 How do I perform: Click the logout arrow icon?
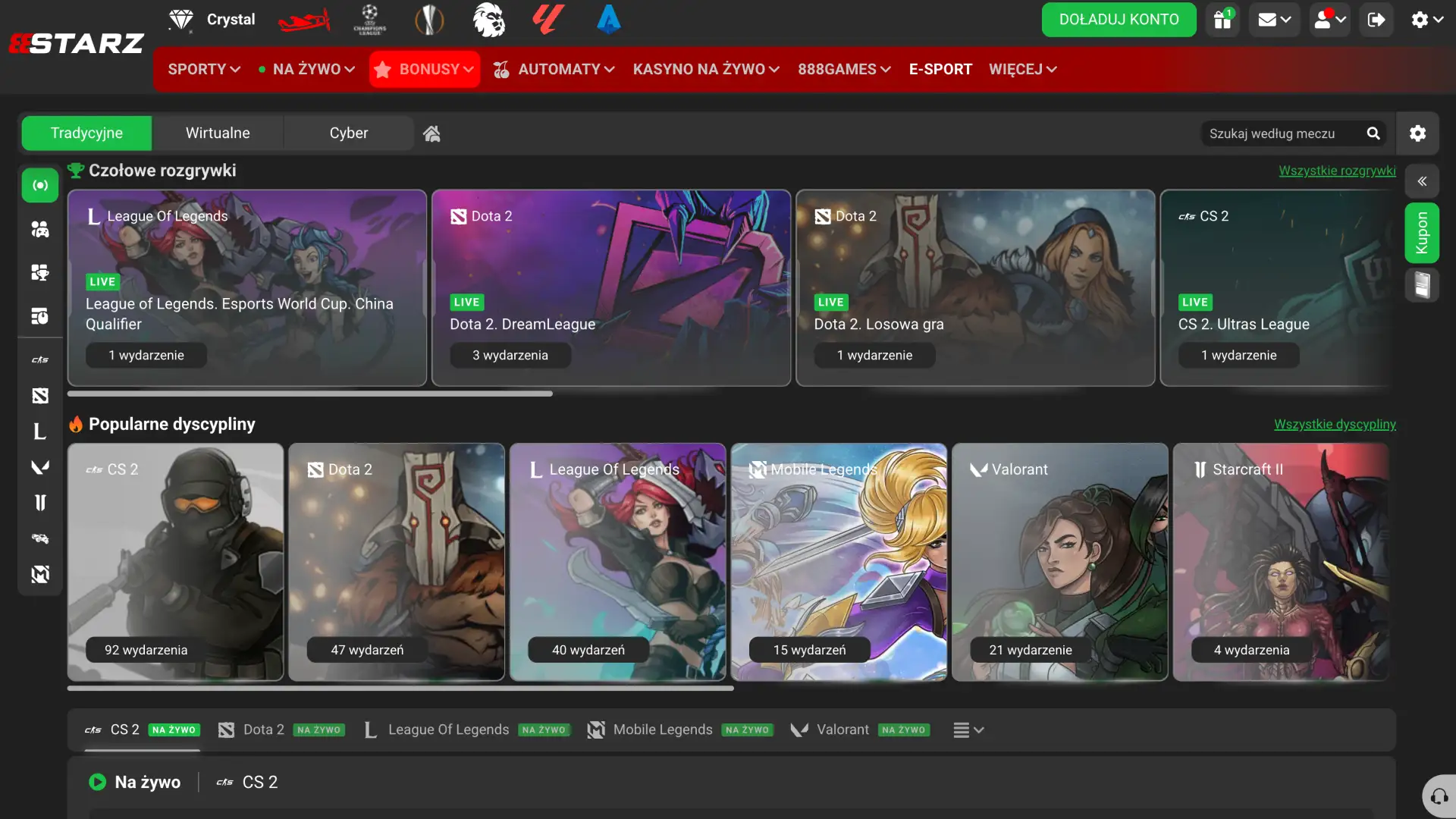(x=1376, y=20)
